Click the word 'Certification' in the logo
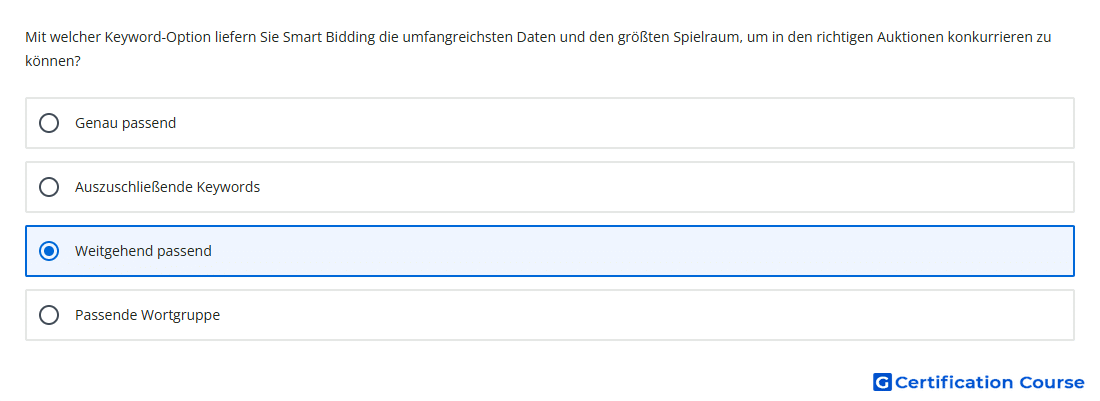The height and width of the screenshot is (401, 1100). point(955,382)
